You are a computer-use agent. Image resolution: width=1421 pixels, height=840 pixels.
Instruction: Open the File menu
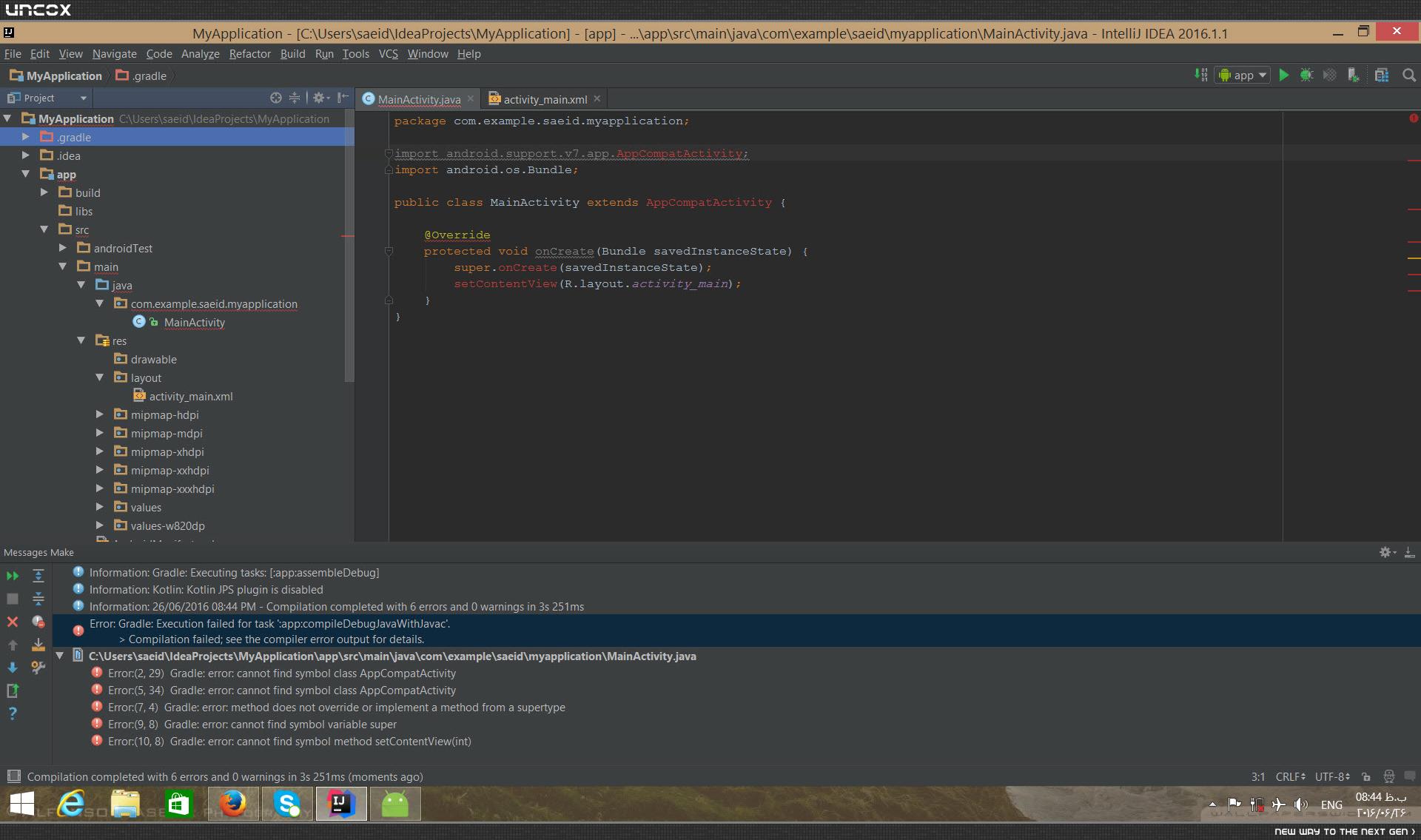pos(13,53)
